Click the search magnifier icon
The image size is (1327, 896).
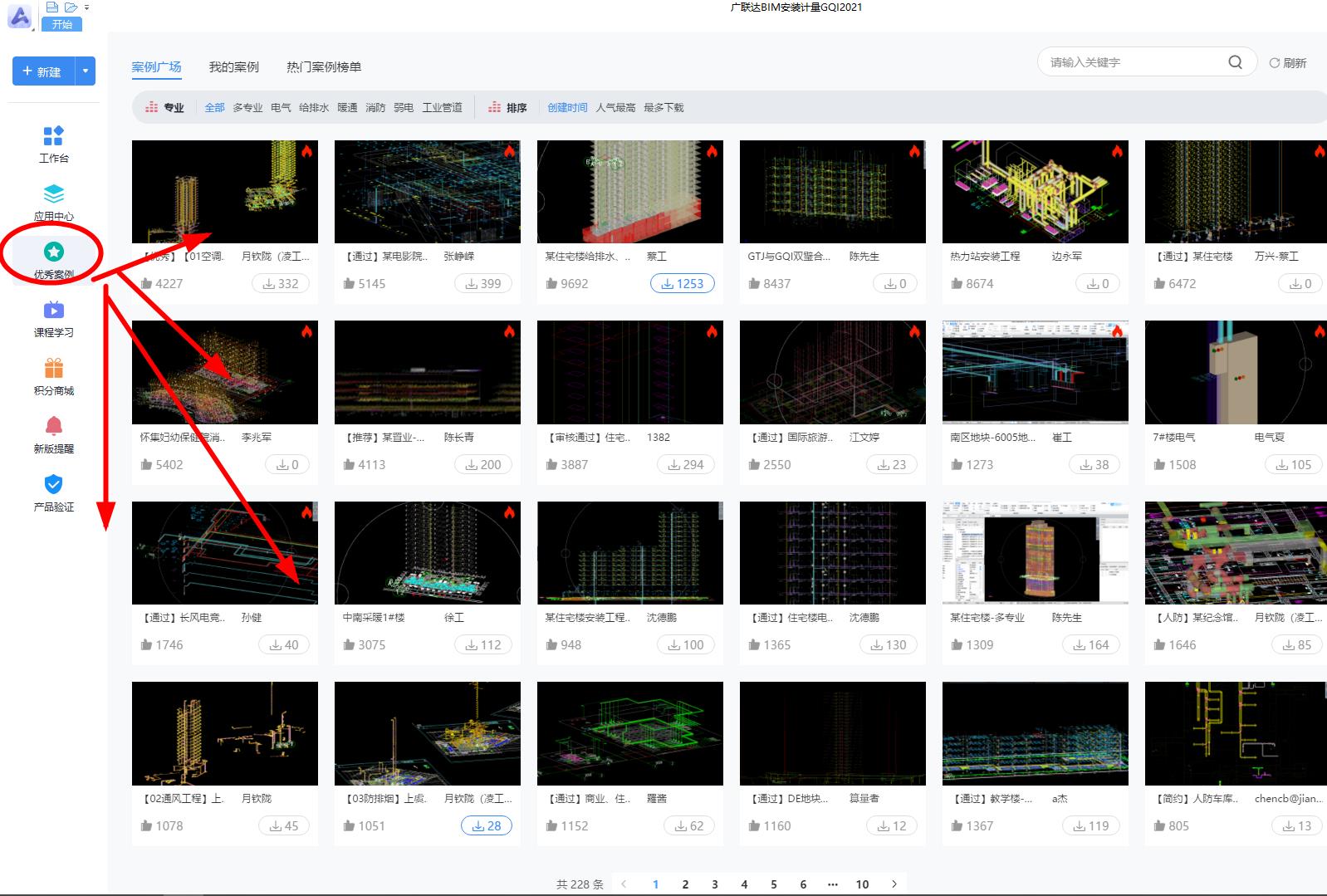point(1236,62)
